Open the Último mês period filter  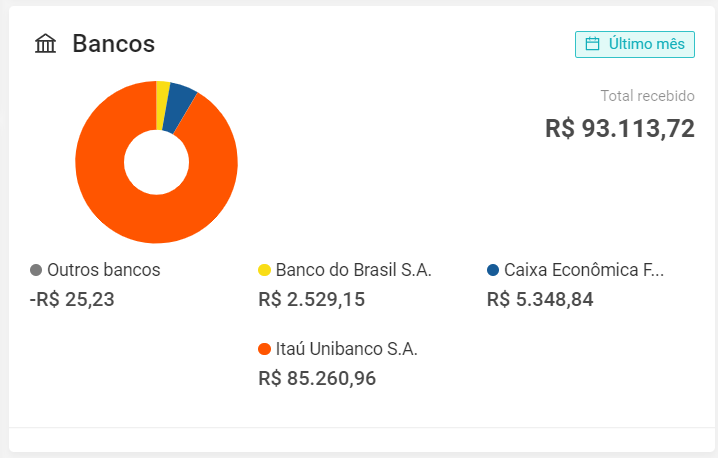635,44
